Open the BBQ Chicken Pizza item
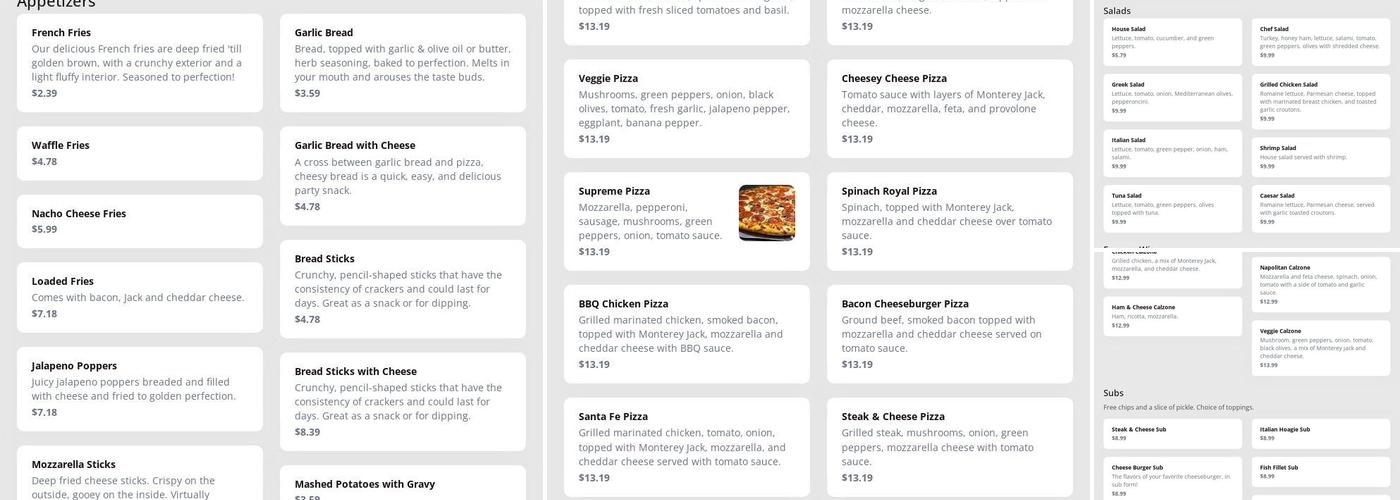Screen dimensions: 1400x500 pyautogui.click(x=686, y=333)
